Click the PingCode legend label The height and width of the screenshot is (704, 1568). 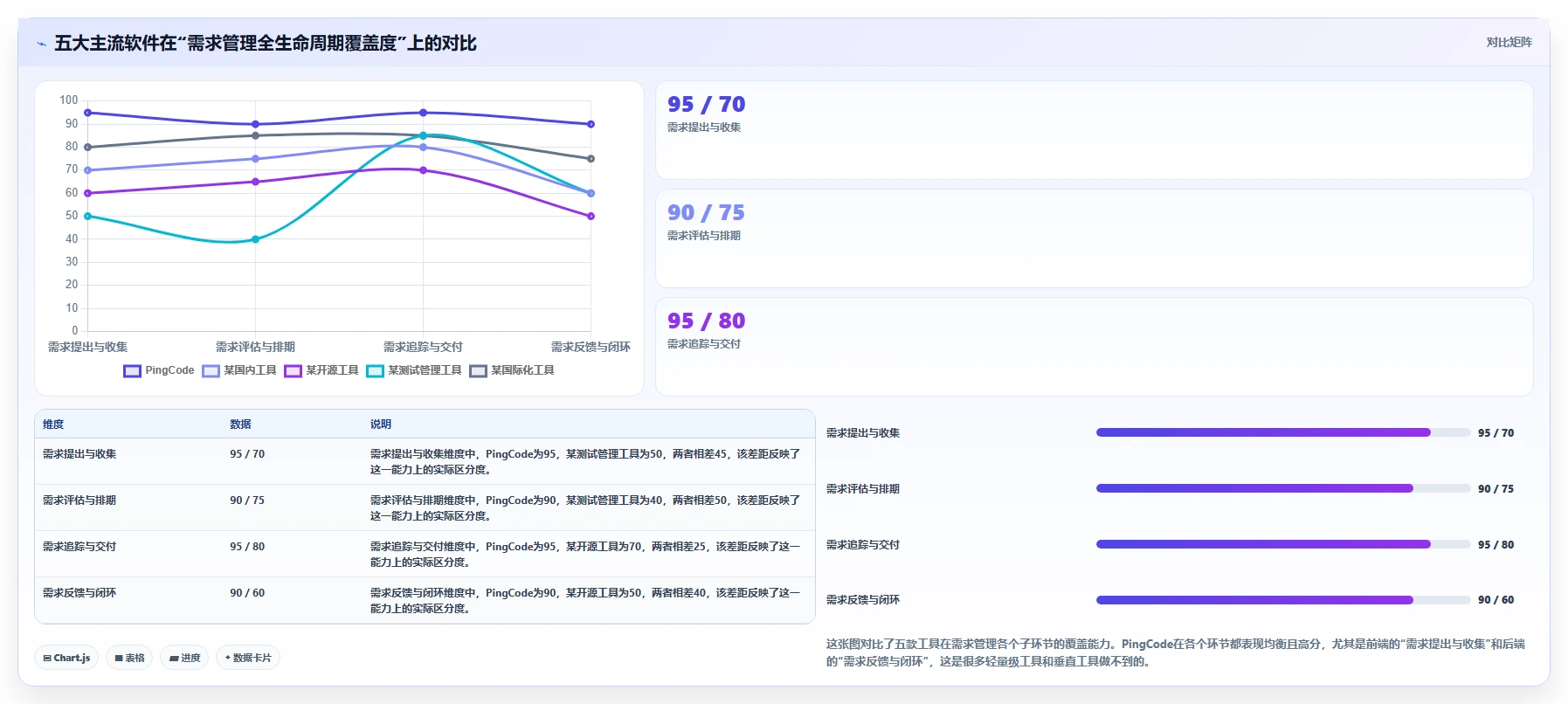pyautogui.click(x=169, y=370)
